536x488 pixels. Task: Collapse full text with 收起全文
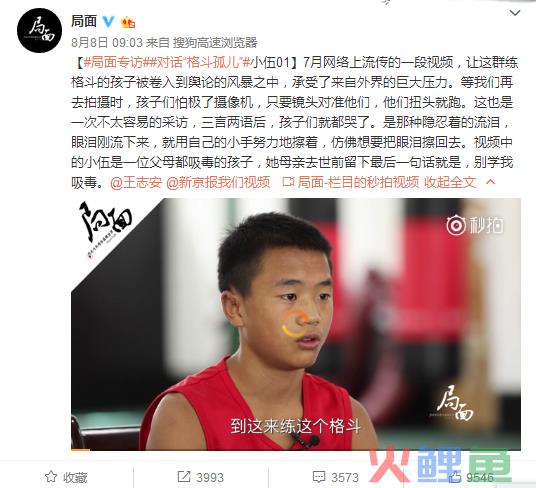450,182
